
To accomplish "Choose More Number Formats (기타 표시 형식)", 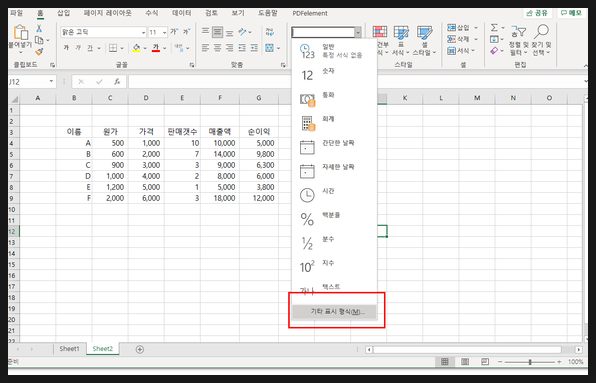I will [334, 312].
